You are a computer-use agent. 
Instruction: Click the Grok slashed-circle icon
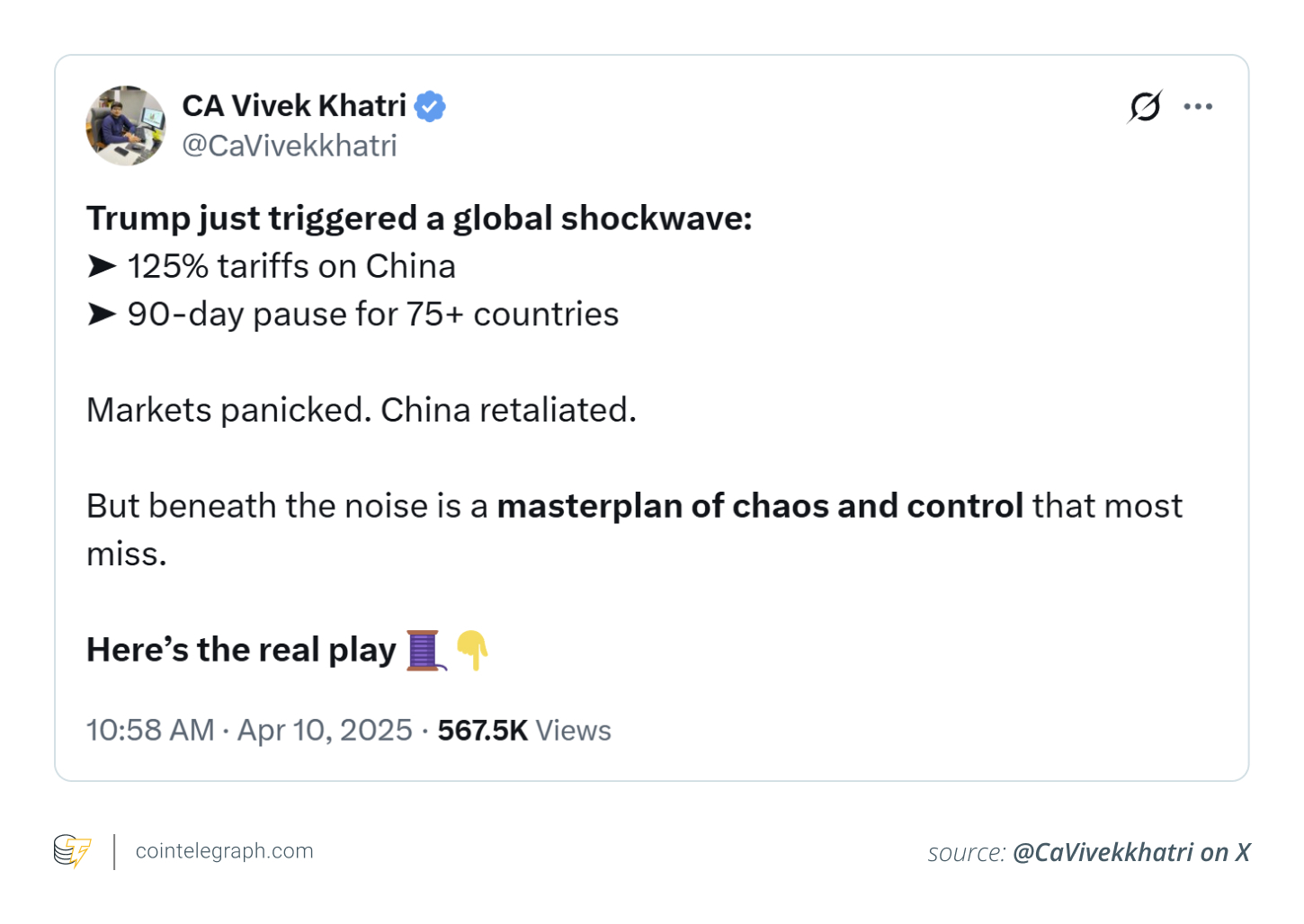(1145, 107)
